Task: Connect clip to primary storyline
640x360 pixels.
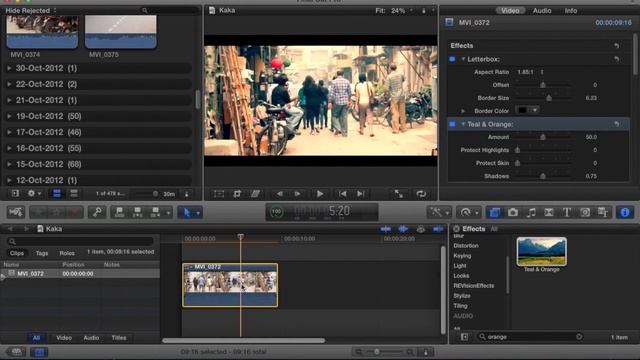Action: [119, 212]
